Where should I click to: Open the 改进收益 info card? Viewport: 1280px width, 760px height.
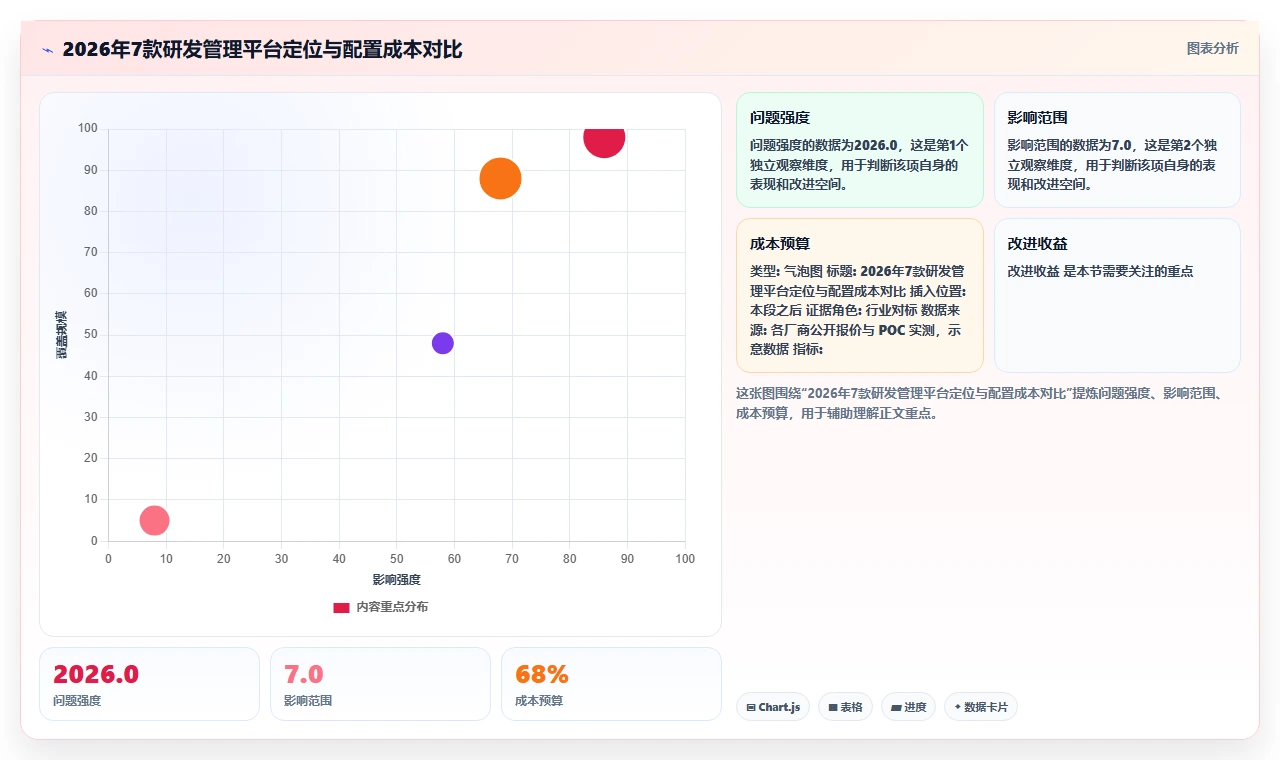[x=1117, y=295]
